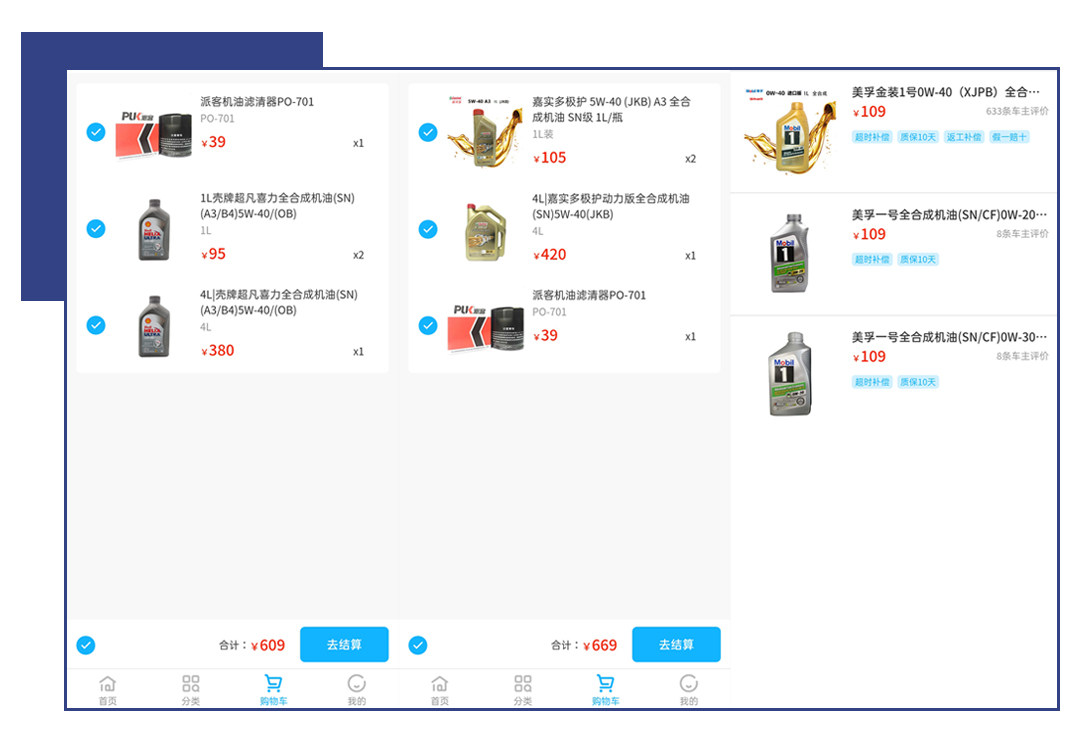Viewport: 1080px width, 730px height.
Task: Click the 超时补偿 tag on first Mobil product
Action: [871, 137]
